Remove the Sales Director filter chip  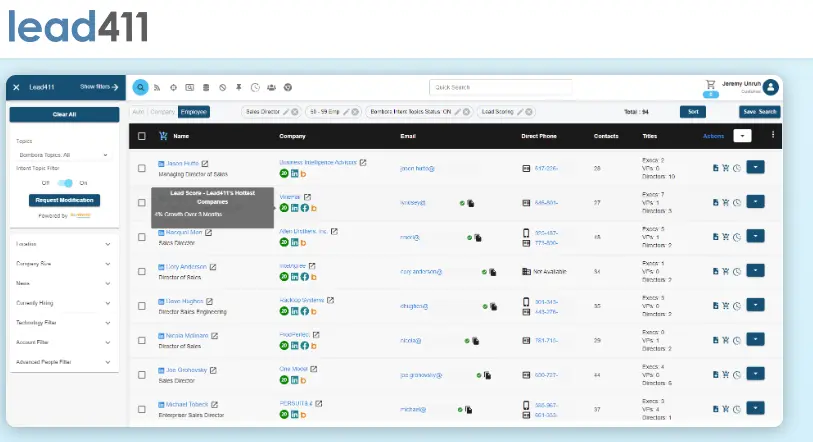pyautogui.click(x=295, y=112)
